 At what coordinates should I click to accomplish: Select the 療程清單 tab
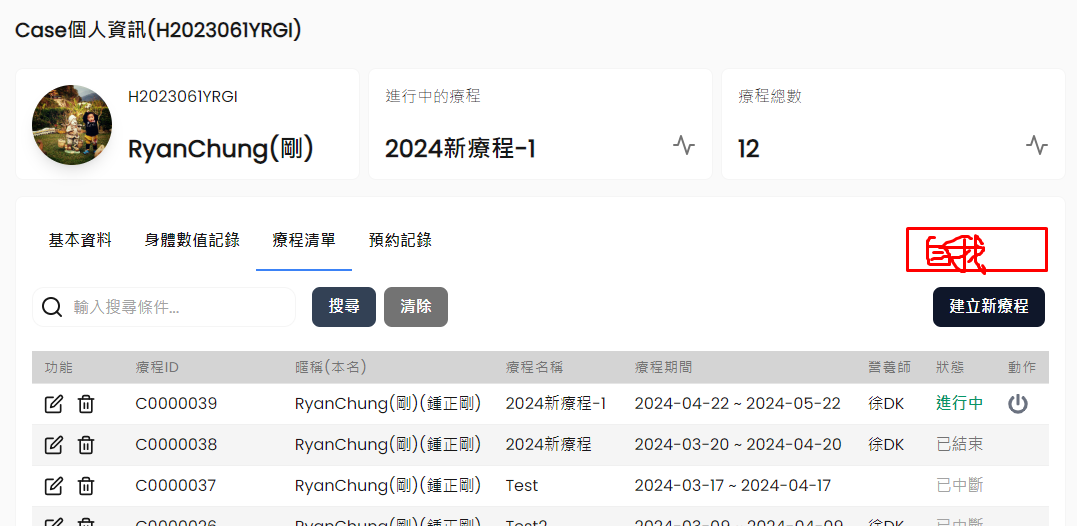(304, 240)
